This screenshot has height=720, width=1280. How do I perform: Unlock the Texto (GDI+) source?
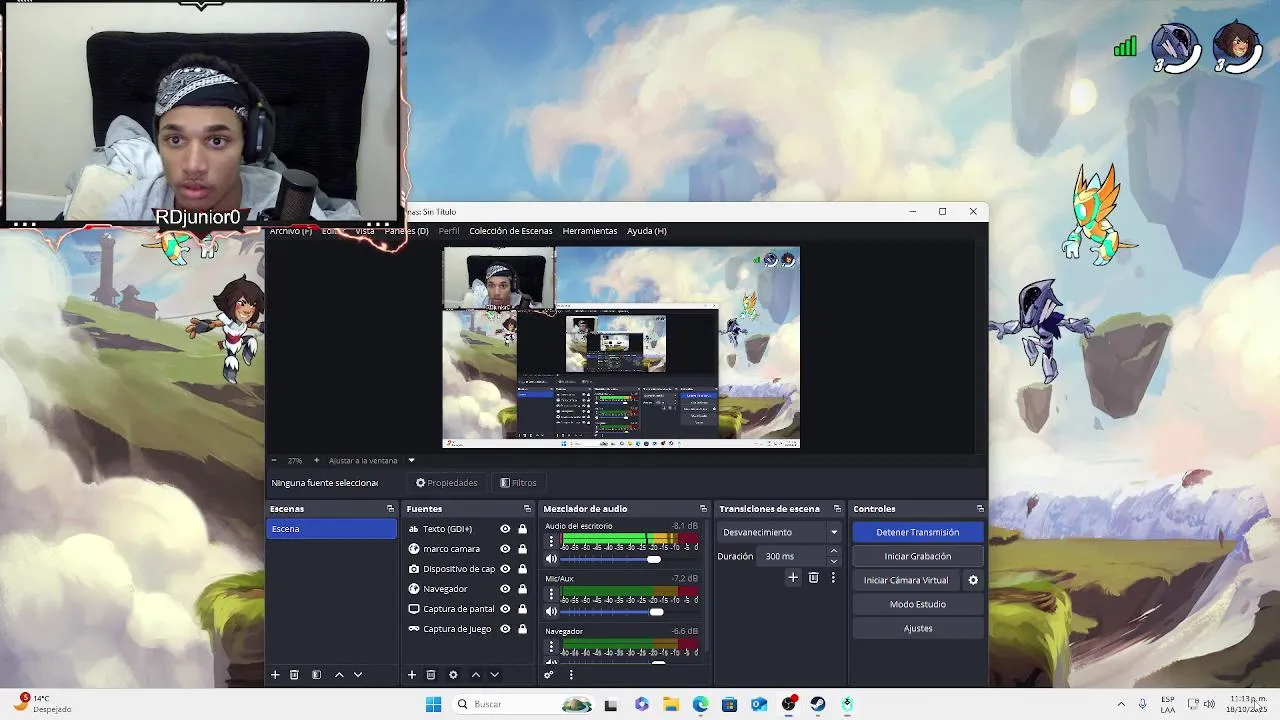point(522,529)
